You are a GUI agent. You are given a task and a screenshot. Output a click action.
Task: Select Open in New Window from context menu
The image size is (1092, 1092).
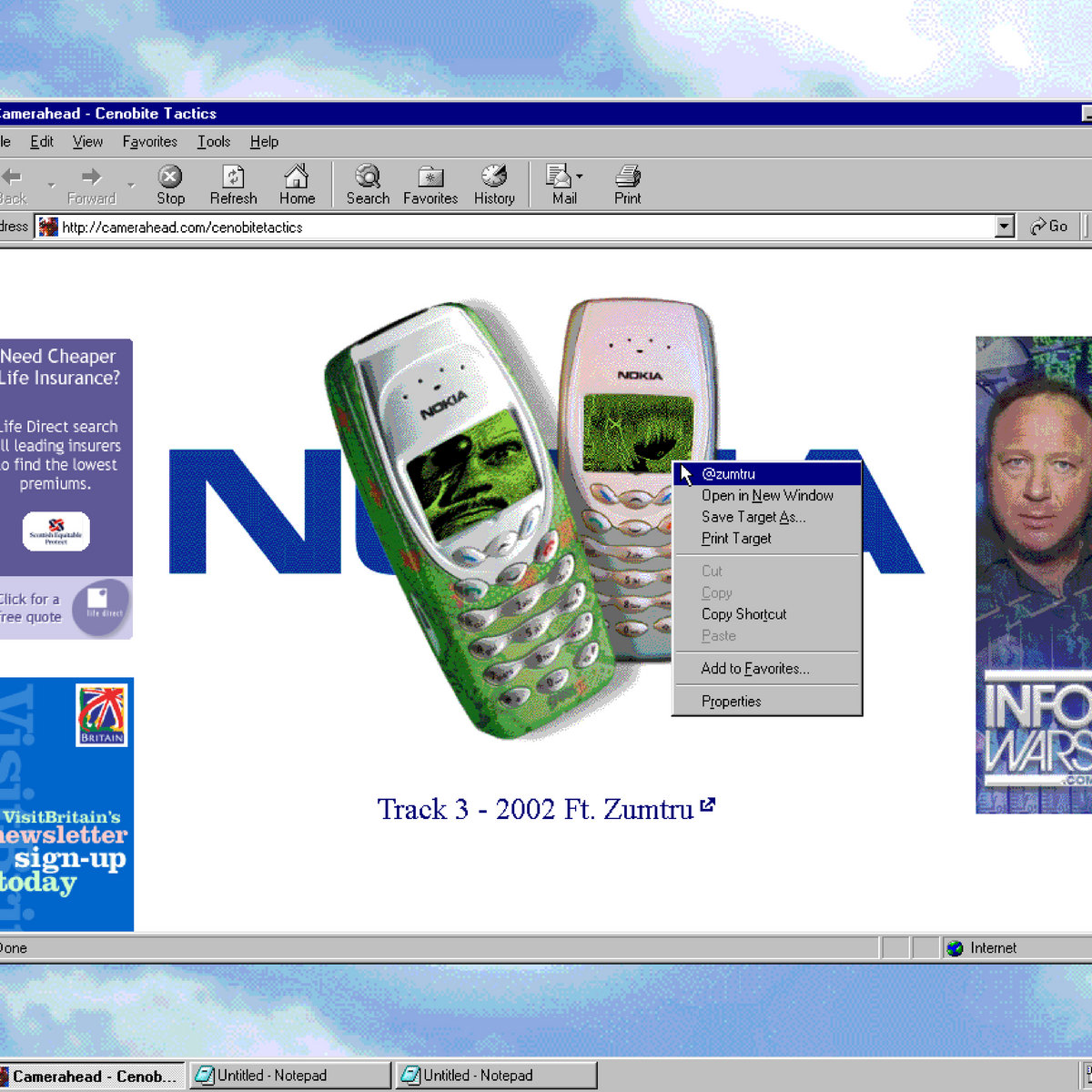click(766, 496)
